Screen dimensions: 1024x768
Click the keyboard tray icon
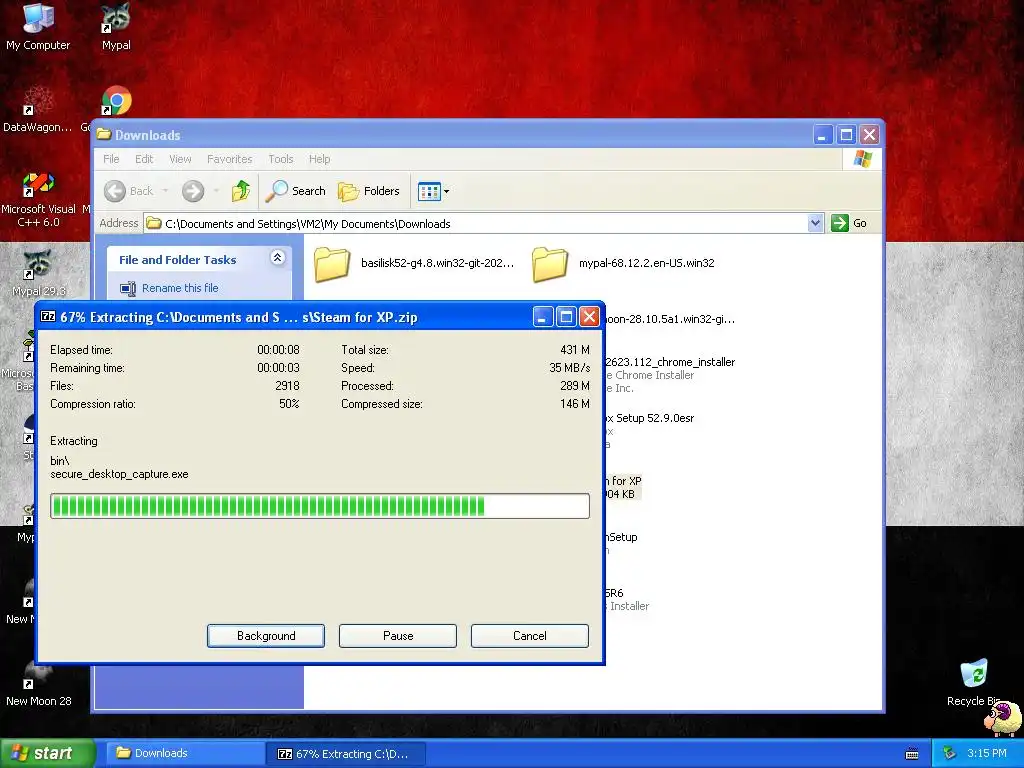point(912,754)
